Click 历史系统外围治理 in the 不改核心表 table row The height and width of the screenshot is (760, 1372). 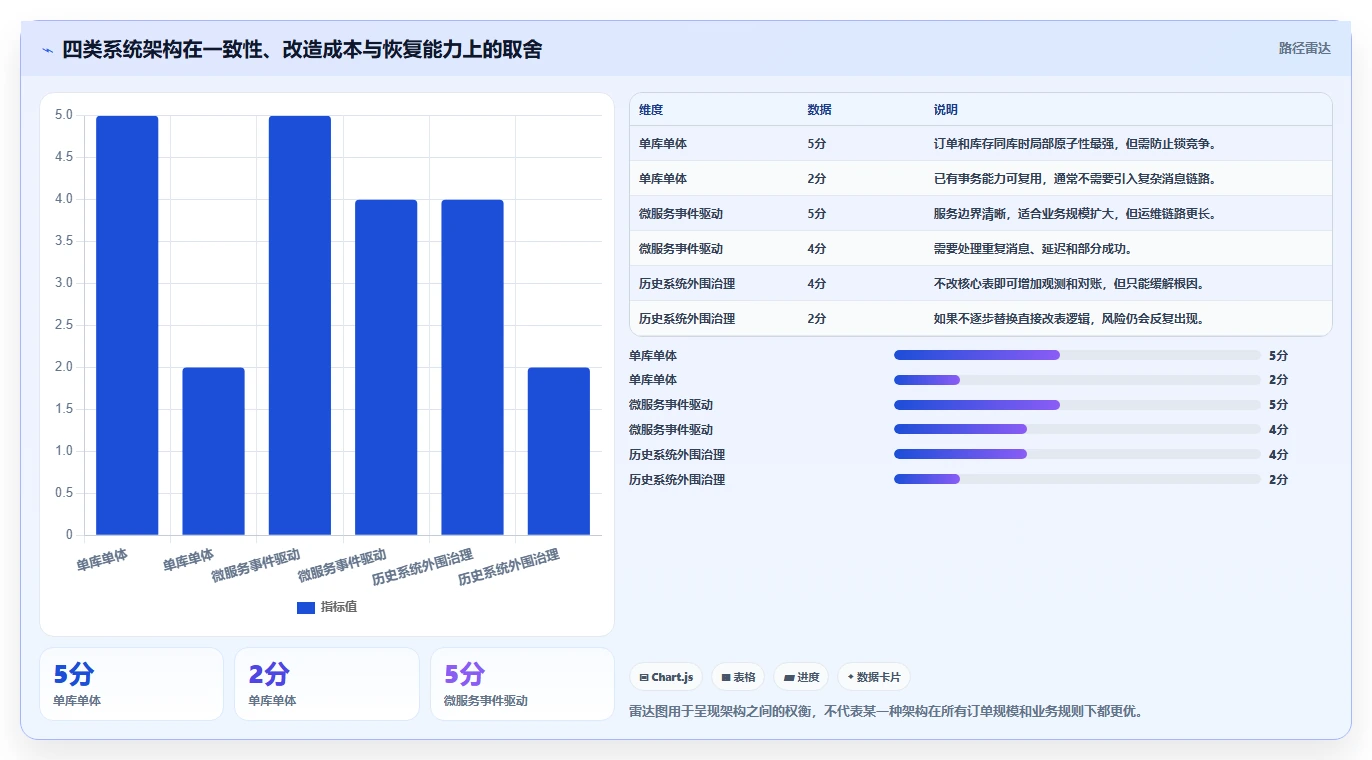click(x=687, y=284)
